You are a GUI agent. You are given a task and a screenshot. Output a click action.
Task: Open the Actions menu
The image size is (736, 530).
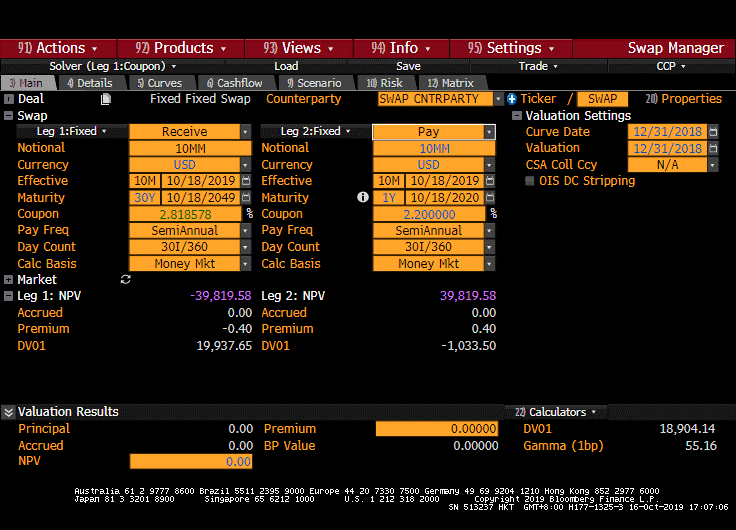58,48
